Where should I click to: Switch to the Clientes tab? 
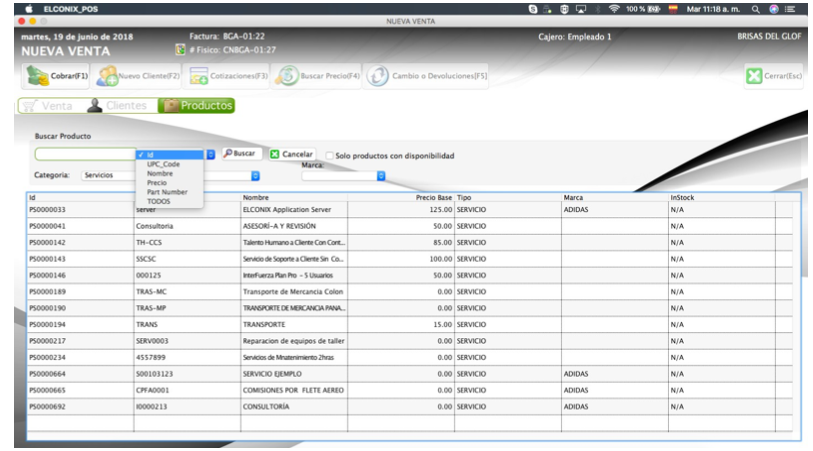point(118,106)
